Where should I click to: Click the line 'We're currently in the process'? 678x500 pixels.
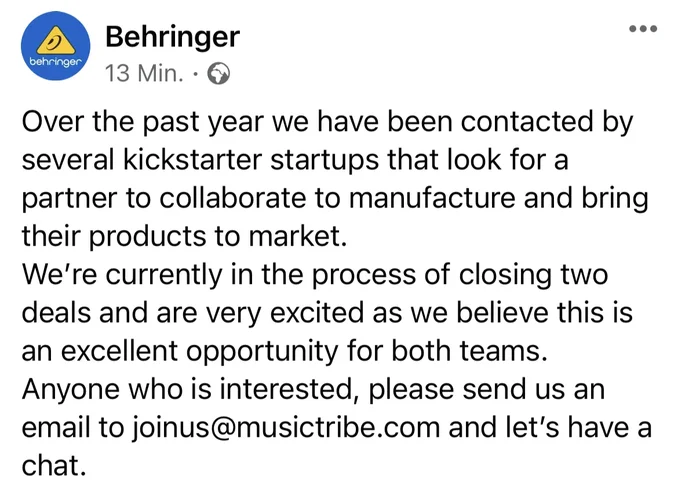pyautogui.click(x=260, y=274)
